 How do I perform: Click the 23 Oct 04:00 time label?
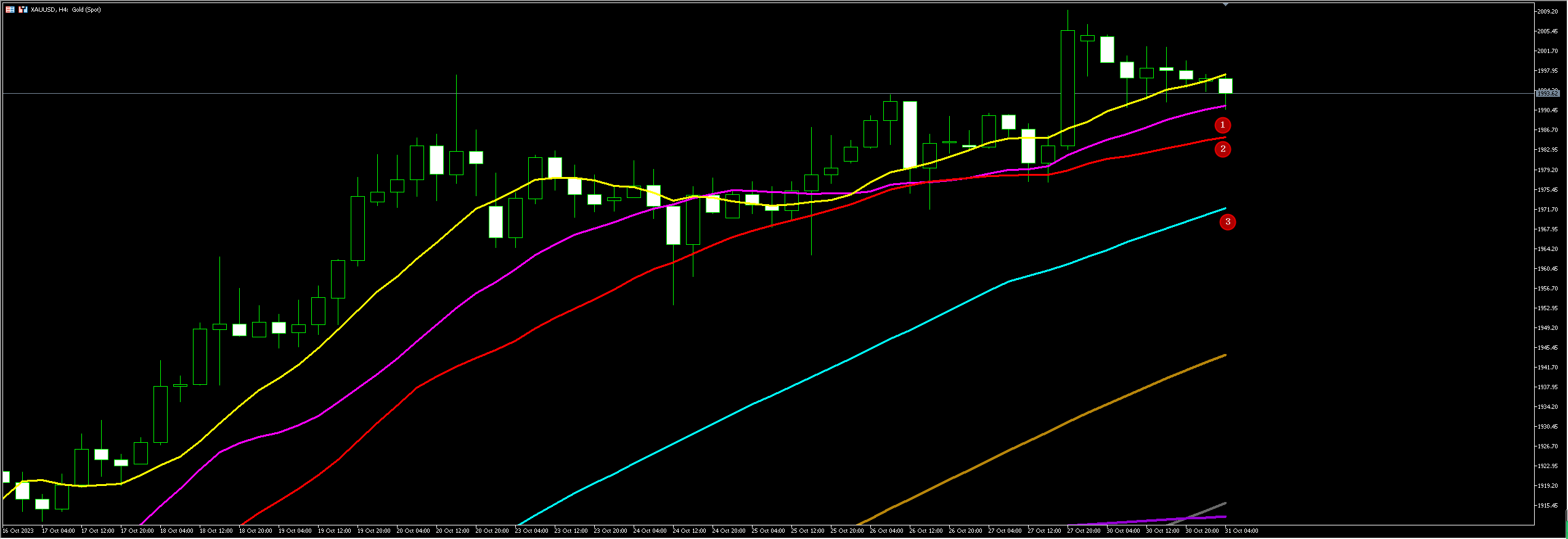tap(532, 531)
